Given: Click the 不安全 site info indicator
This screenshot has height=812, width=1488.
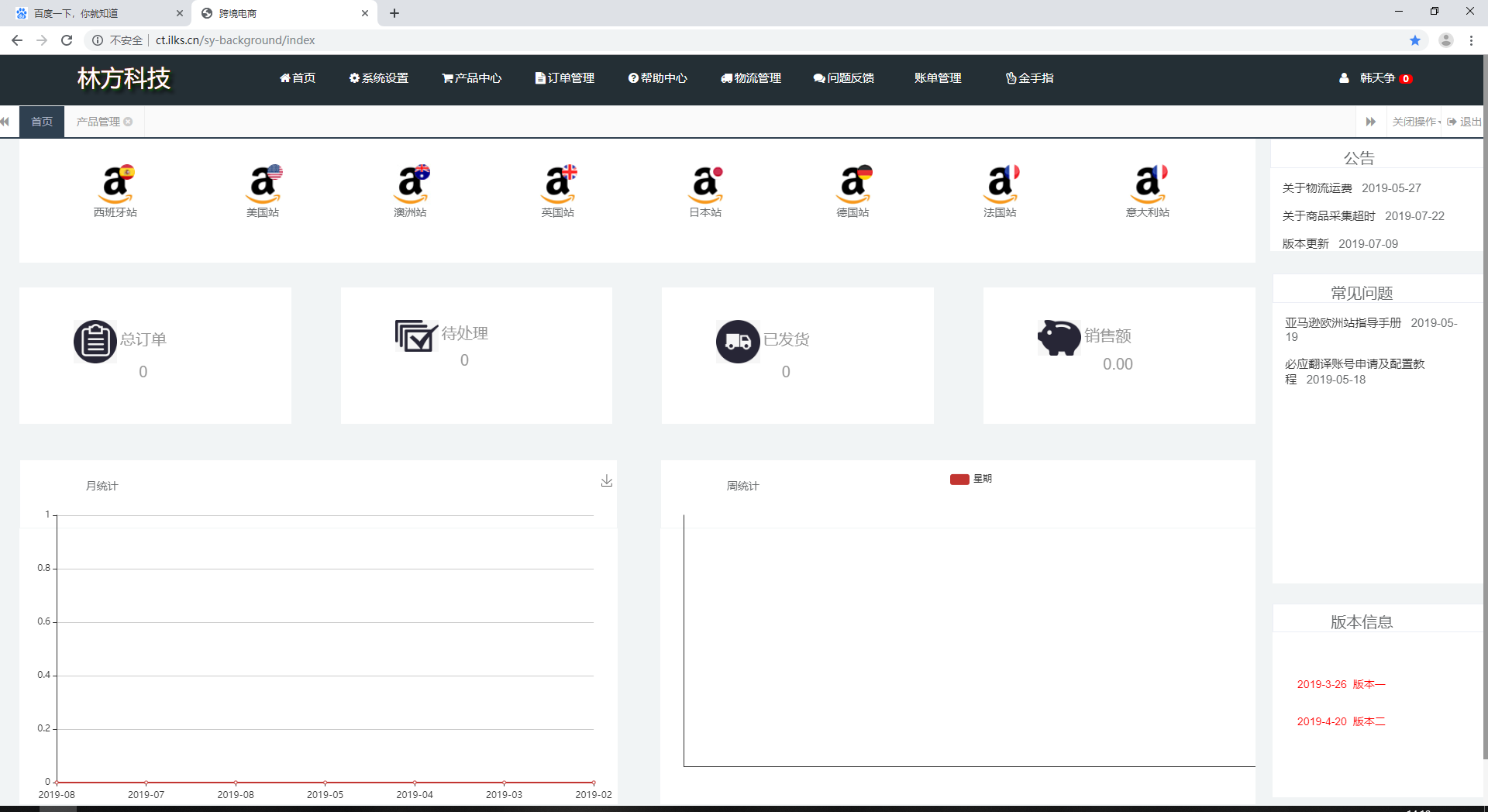Looking at the screenshot, I should click(x=118, y=40).
